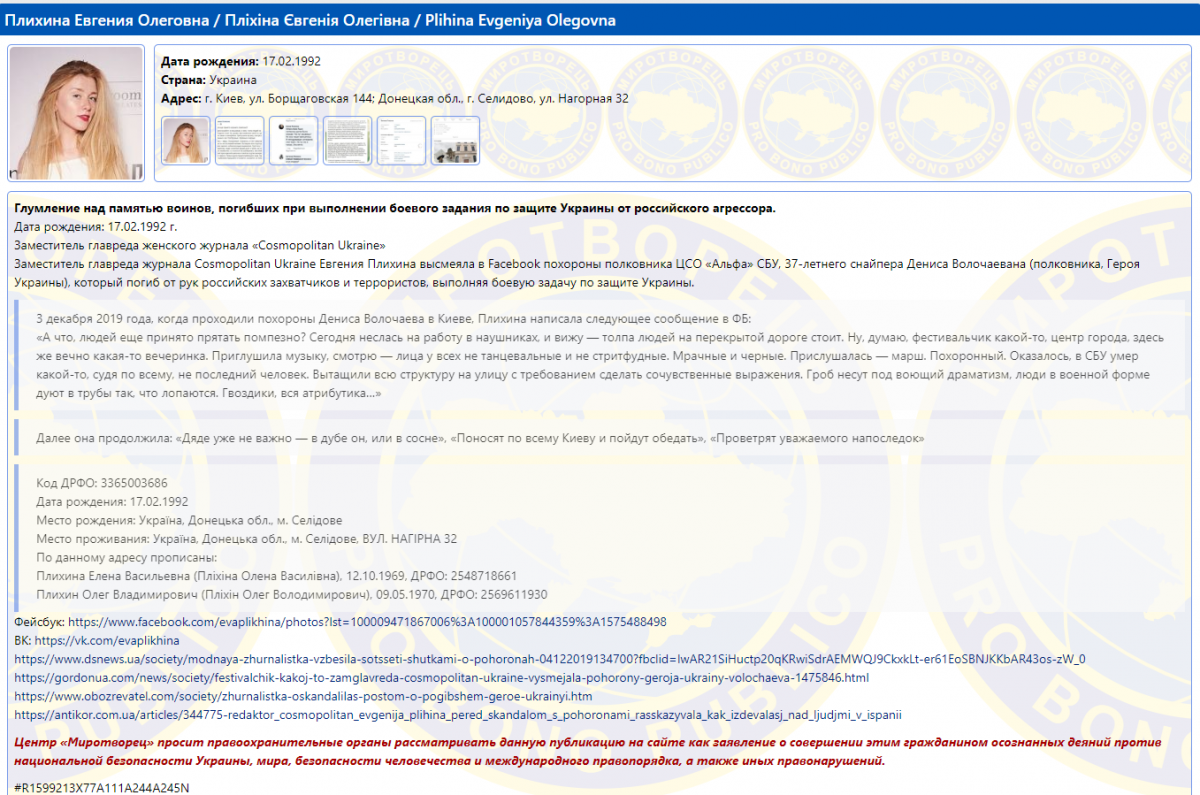Open the sixth thumbnail showing a building
The image size is (1200, 795).
(x=455, y=141)
